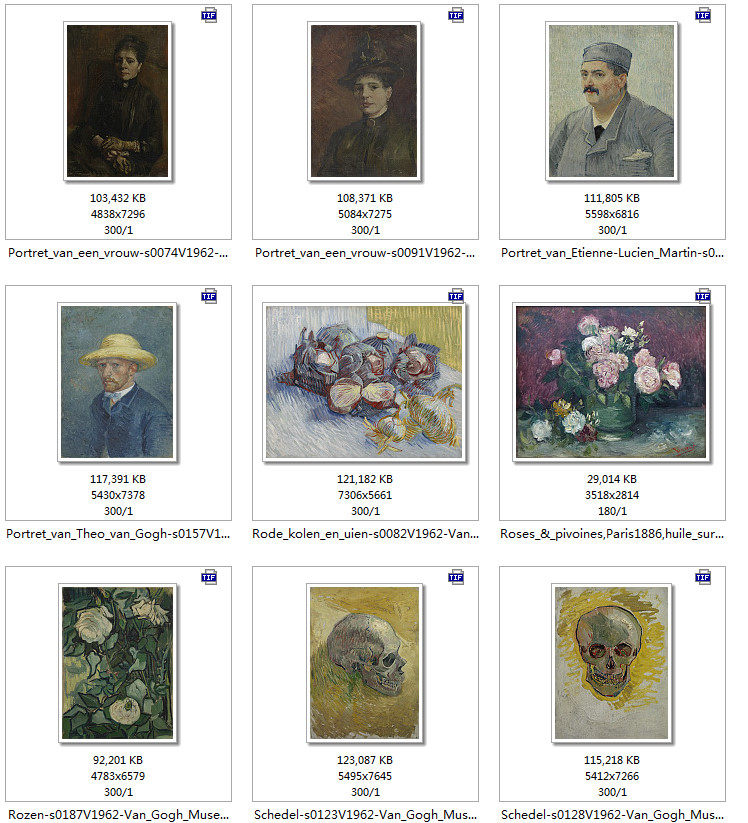Click TIF badge on Portret_van_een_vrouw-s0091V1962
Screen dimensions: 748x823
(x=456, y=15)
